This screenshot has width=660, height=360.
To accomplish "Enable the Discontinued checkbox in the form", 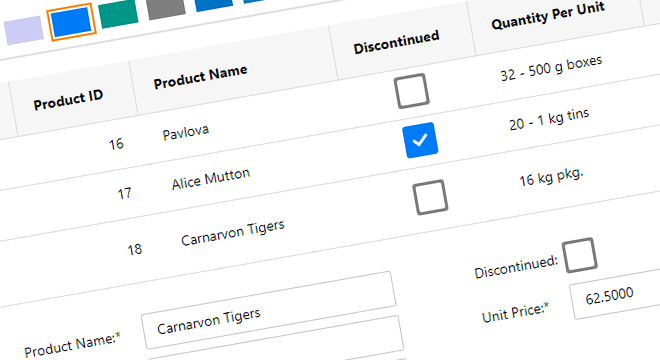I will tap(580, 255).
